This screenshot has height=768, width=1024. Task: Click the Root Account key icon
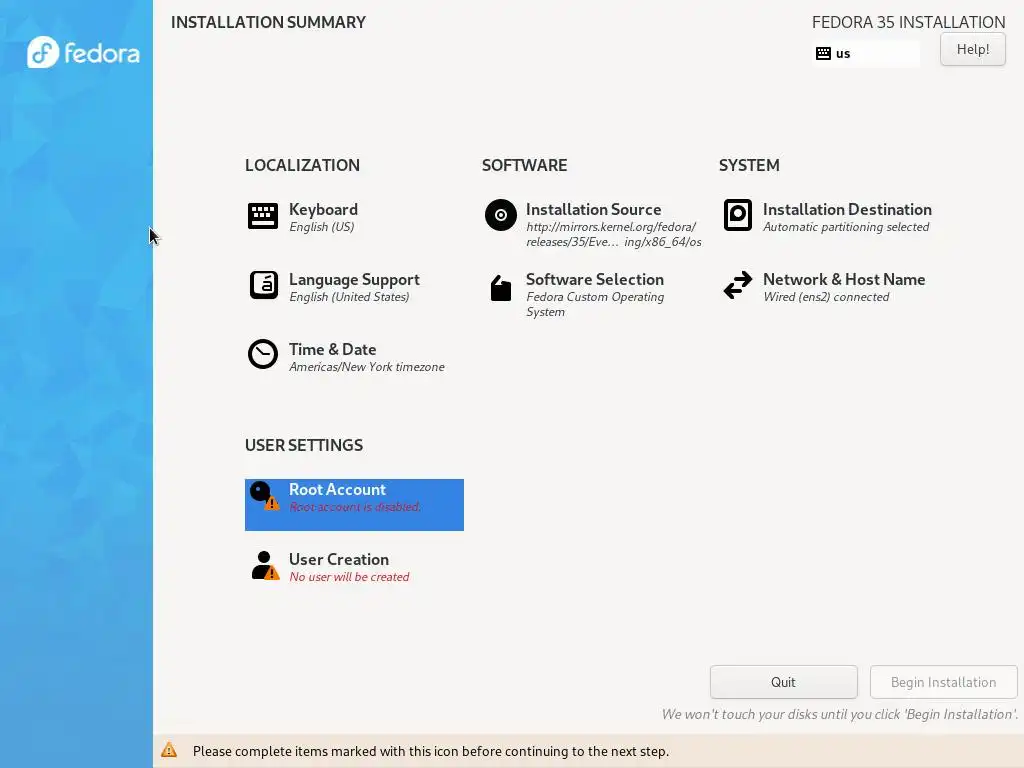pos(264,496)
